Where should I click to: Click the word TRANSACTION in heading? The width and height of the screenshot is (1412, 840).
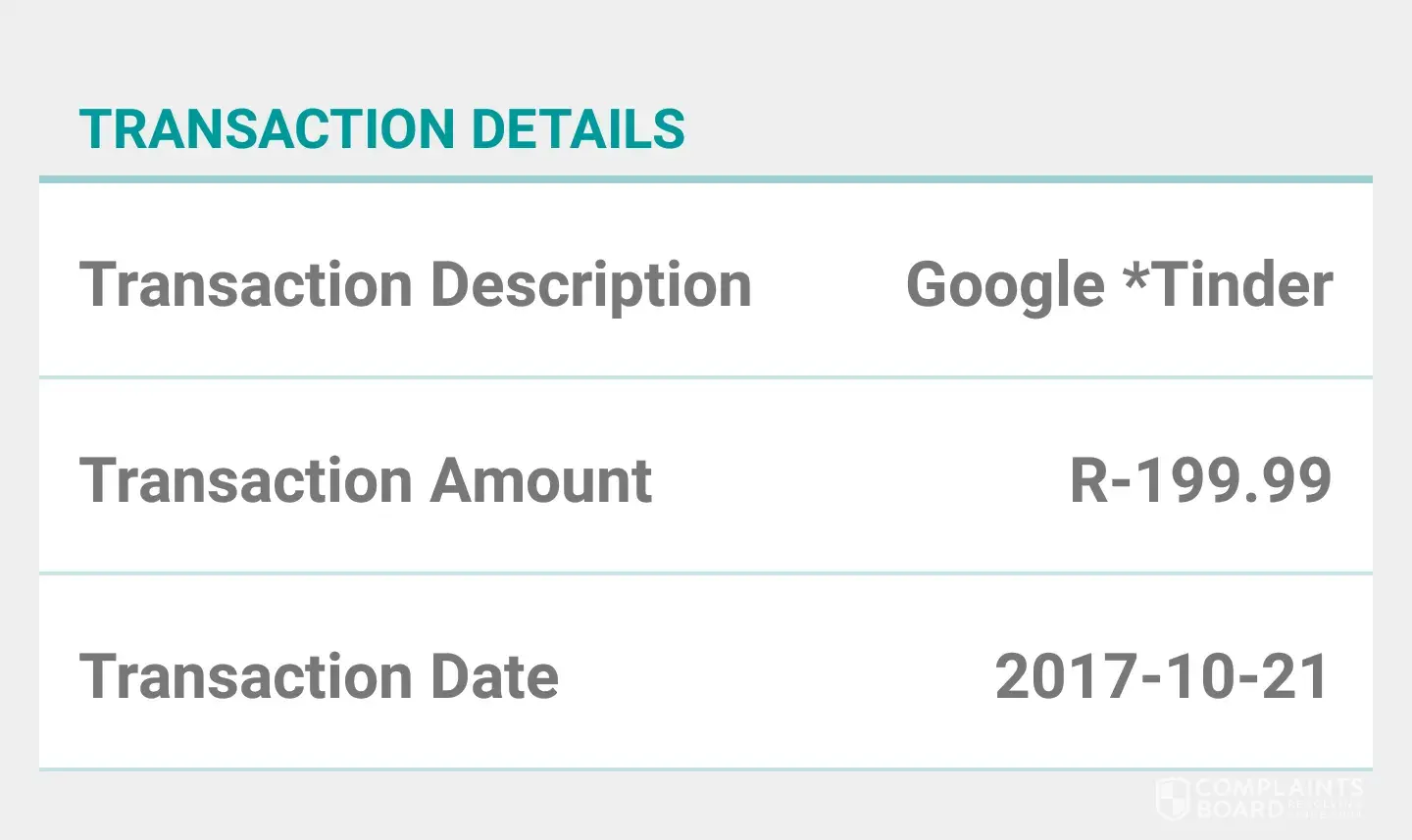click(x=267, y=129)
